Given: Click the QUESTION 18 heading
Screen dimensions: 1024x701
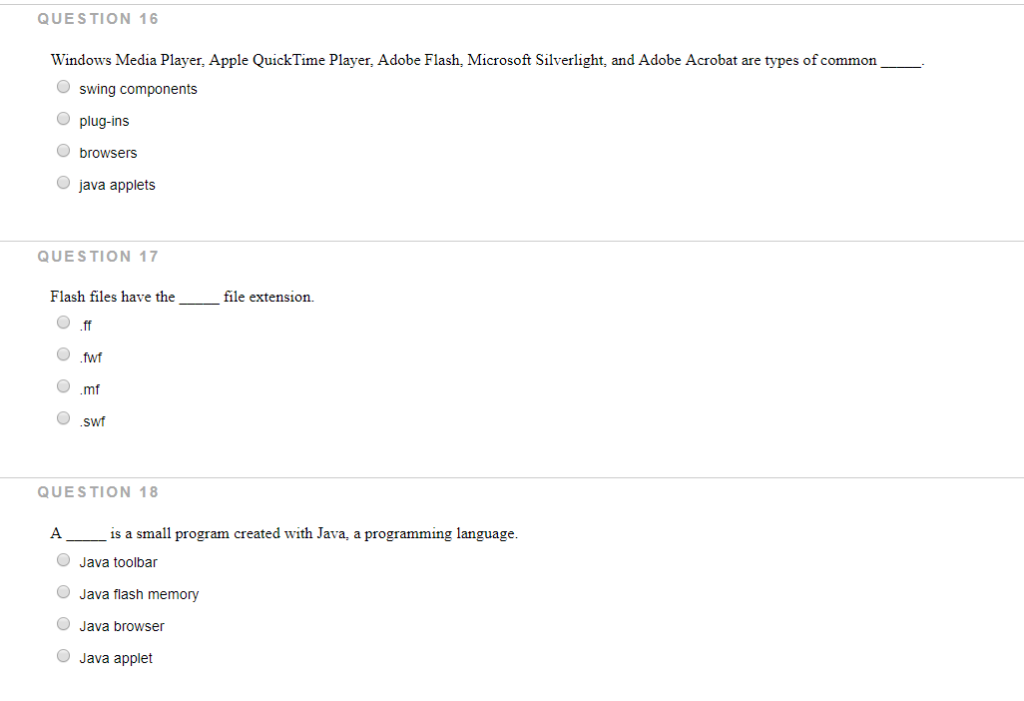Looking at the screenshot, I should point(97,491).
